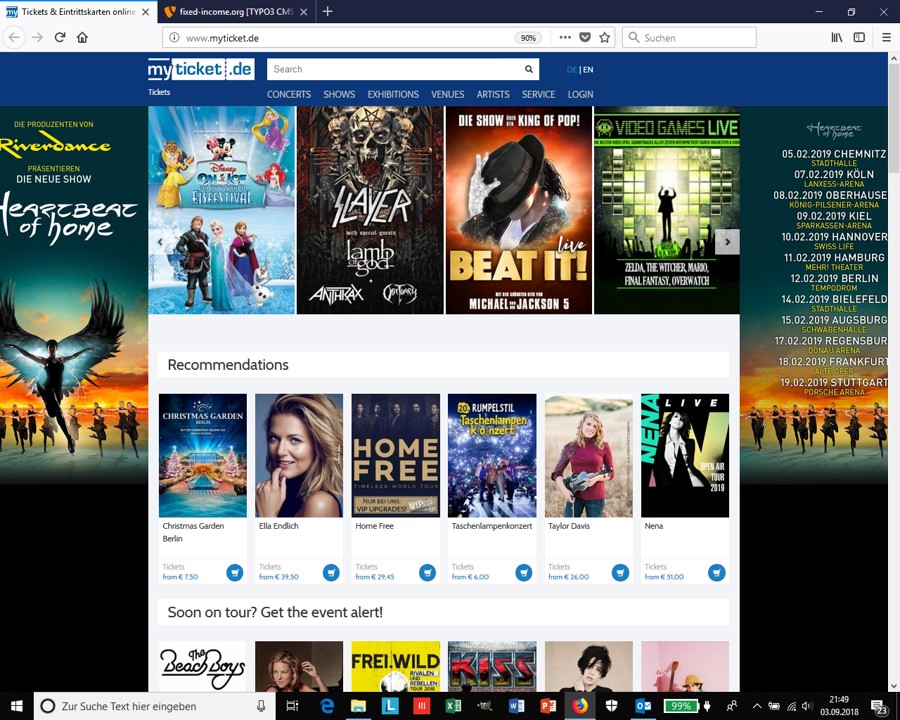Viewport: 900px width, 720px height.
Task: Save page to Pocket icon
Action: pos(585,37)
